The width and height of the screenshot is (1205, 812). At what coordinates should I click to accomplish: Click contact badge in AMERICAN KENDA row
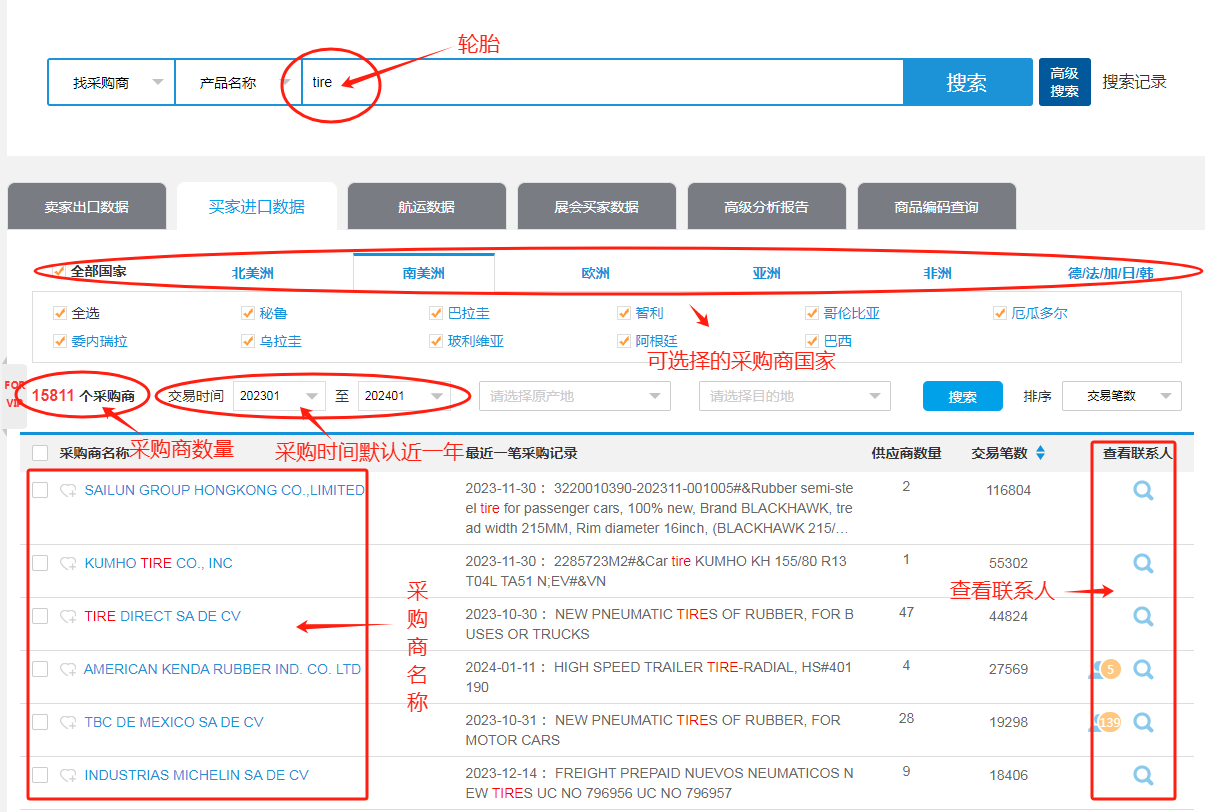[x=1109, y=669]
